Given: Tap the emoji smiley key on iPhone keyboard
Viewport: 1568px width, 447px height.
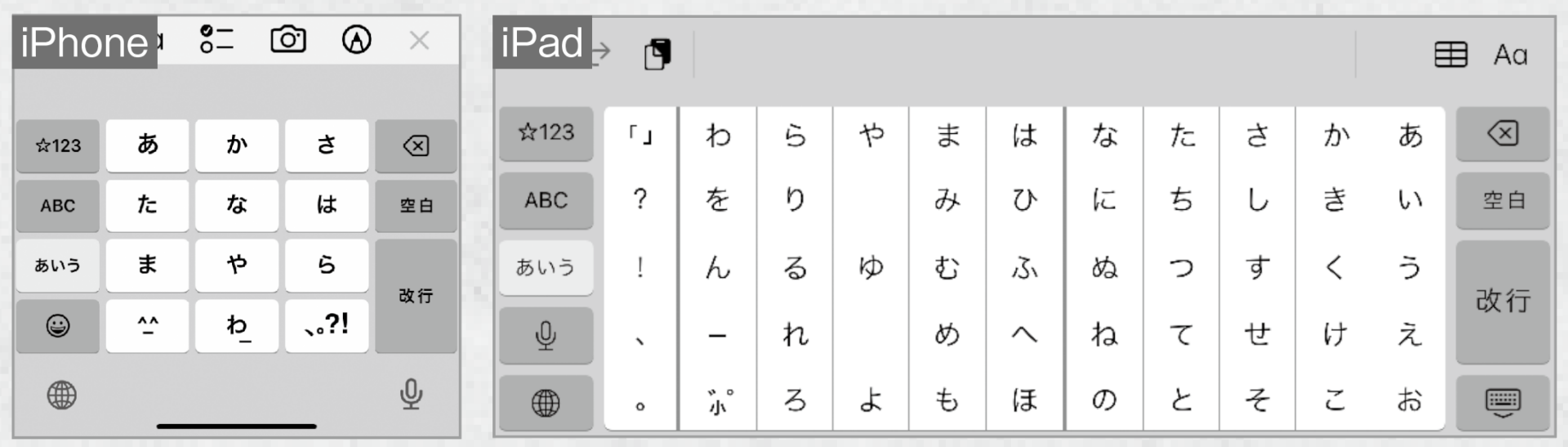Looking at the screenshot, I should pyautogui.click(x=57, y=326).
